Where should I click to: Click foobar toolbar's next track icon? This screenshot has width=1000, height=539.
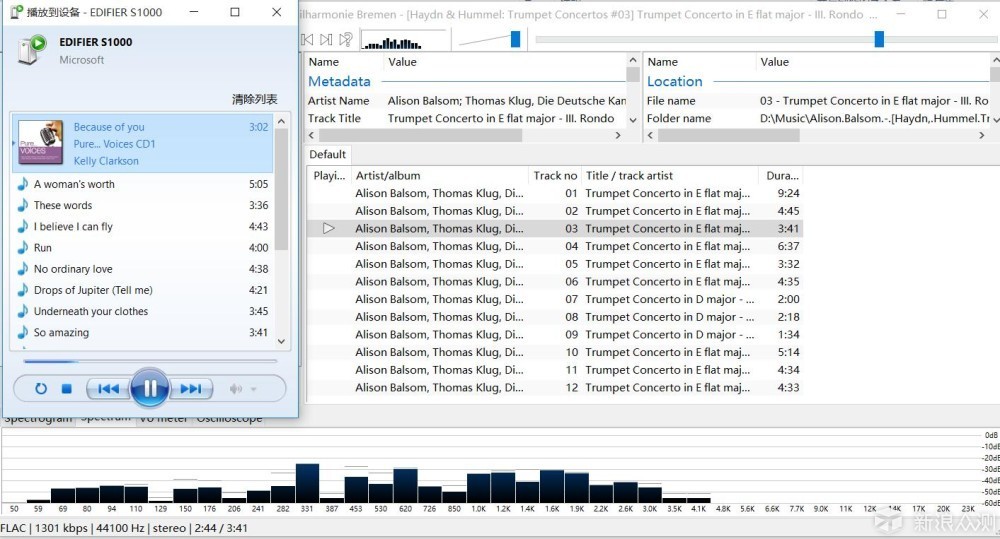click(x=326, y=40)
